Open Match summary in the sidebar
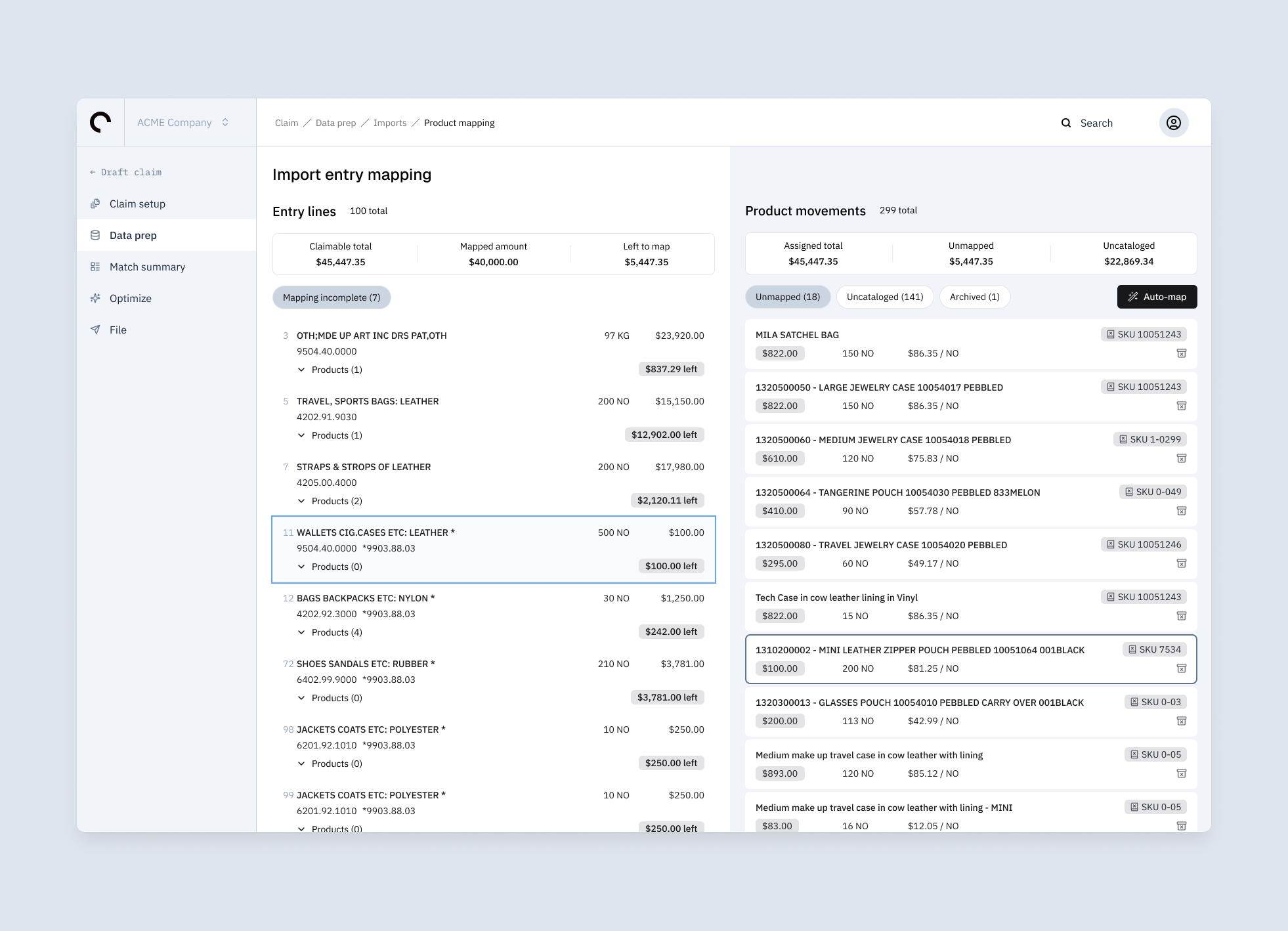The width and height of the screenshot is (1288, 931). [147, 267]
